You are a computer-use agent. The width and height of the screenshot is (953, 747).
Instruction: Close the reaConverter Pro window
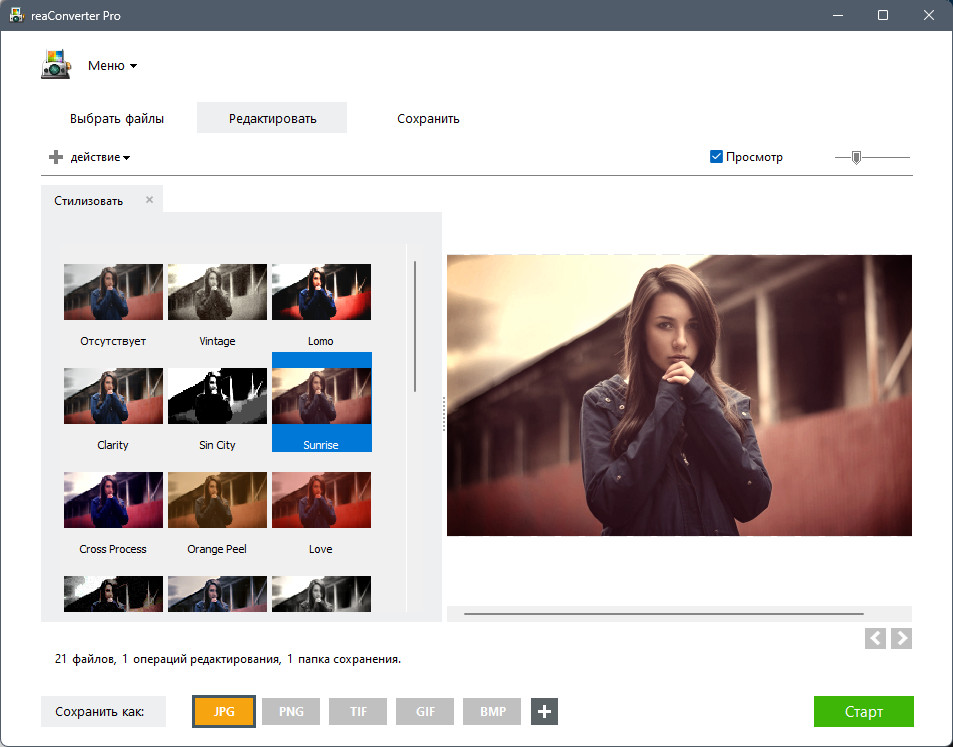coord(929,15)
